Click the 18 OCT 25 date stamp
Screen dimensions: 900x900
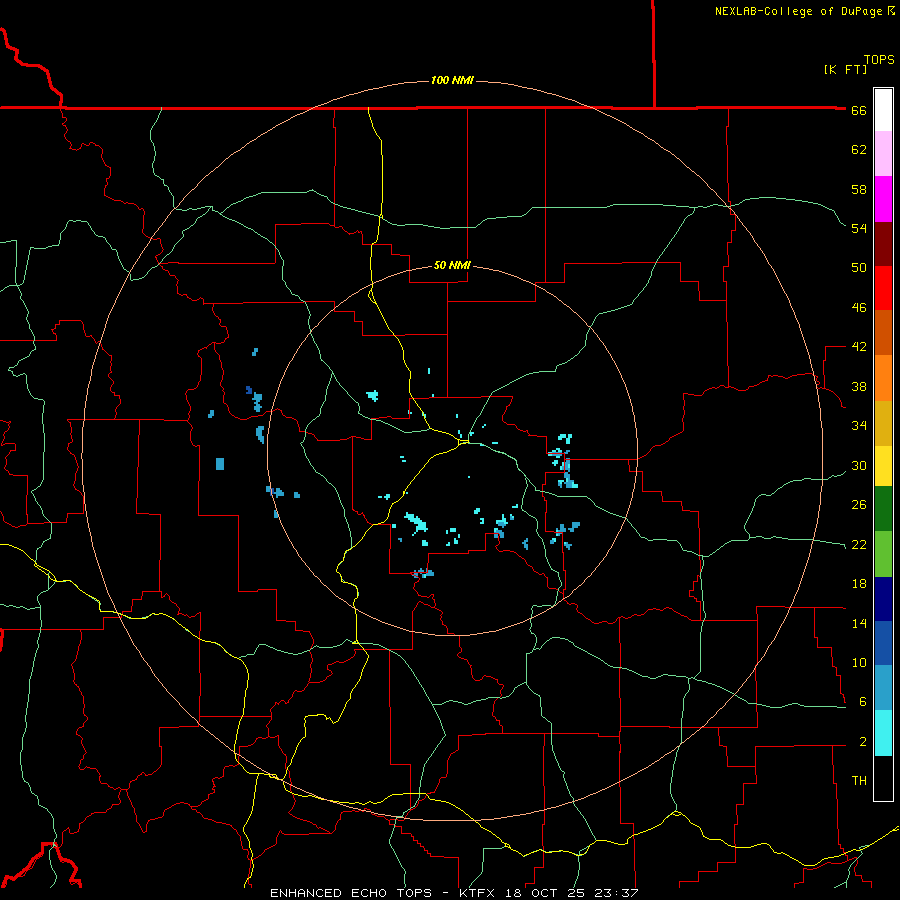click(547, 893)
